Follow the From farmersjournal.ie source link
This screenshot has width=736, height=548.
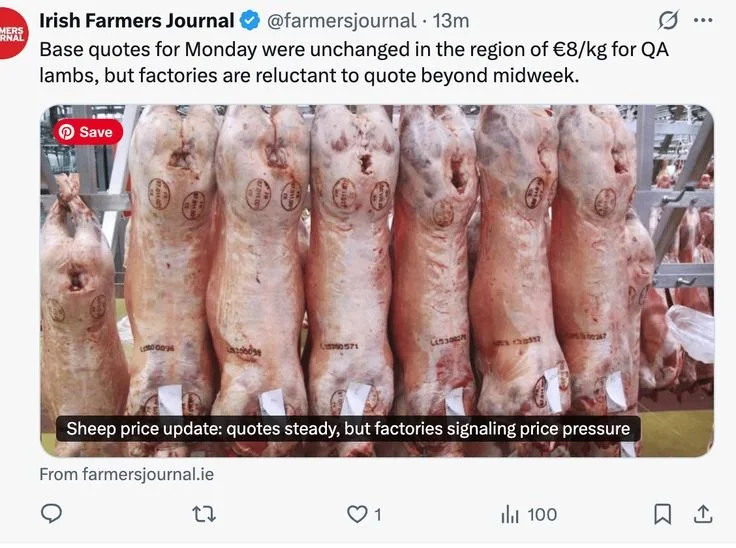[126, 474]
